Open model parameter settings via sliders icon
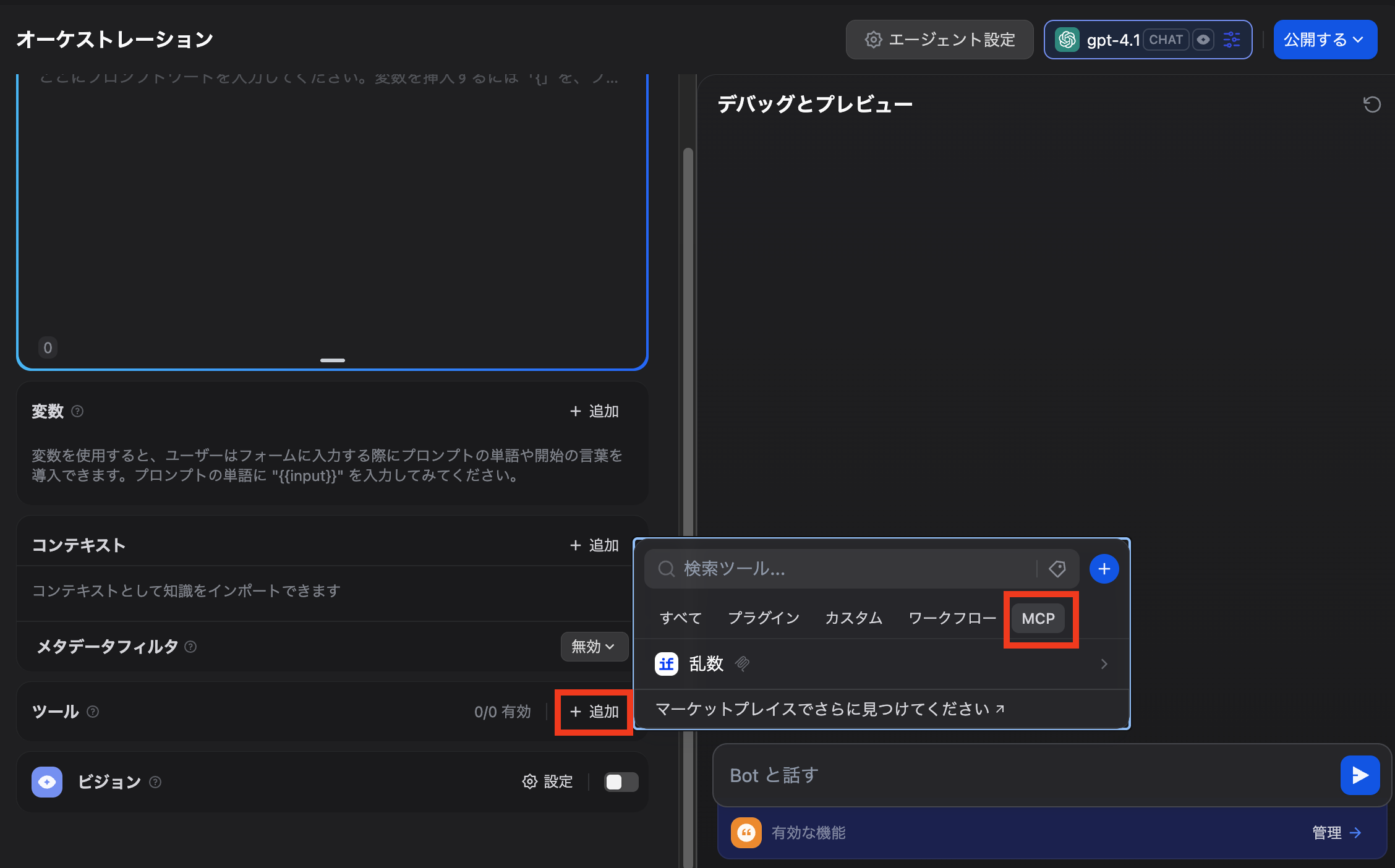Viewport: 1395px width, 868px height. [1231, 39]
